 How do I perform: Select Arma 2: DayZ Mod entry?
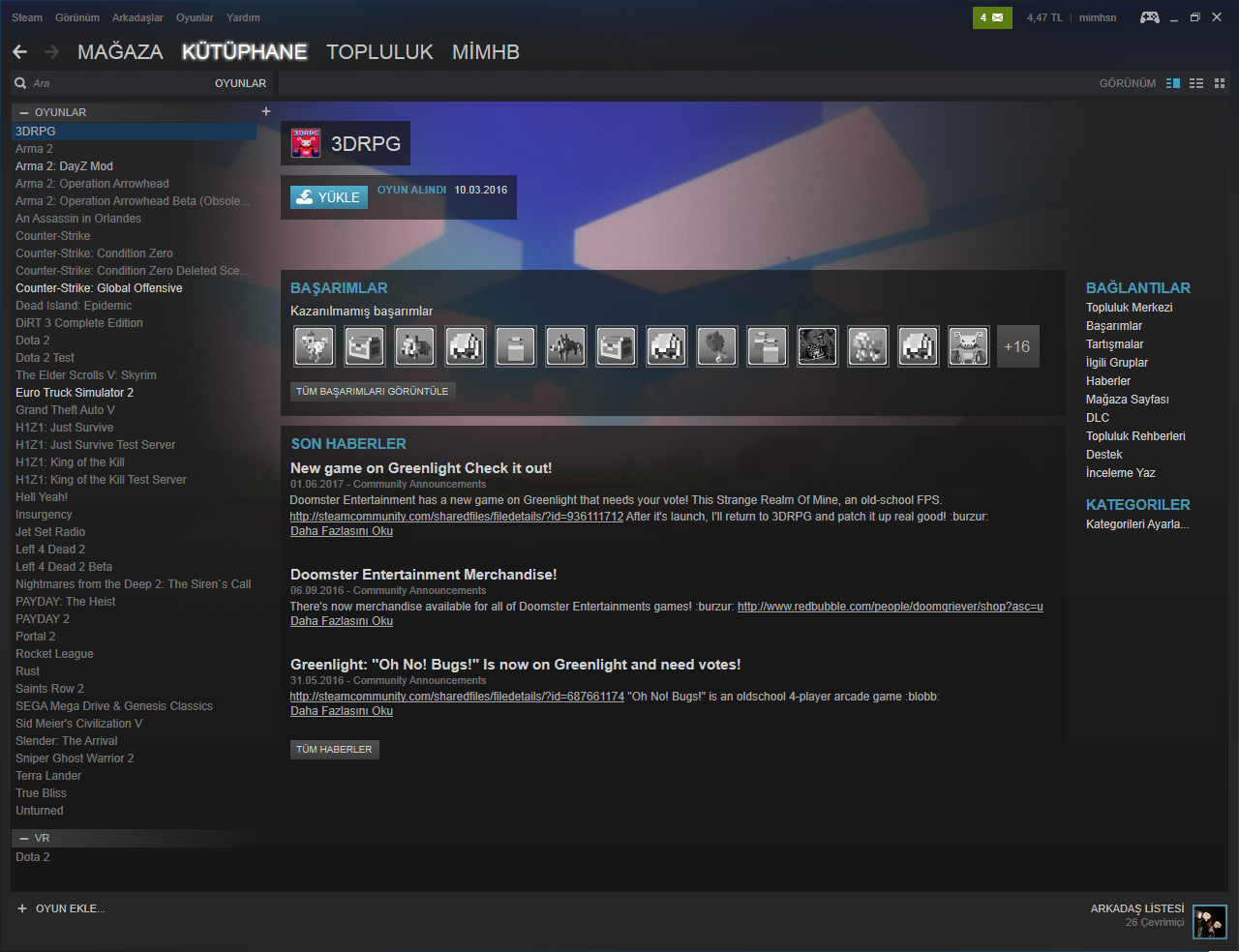(64, 166)
